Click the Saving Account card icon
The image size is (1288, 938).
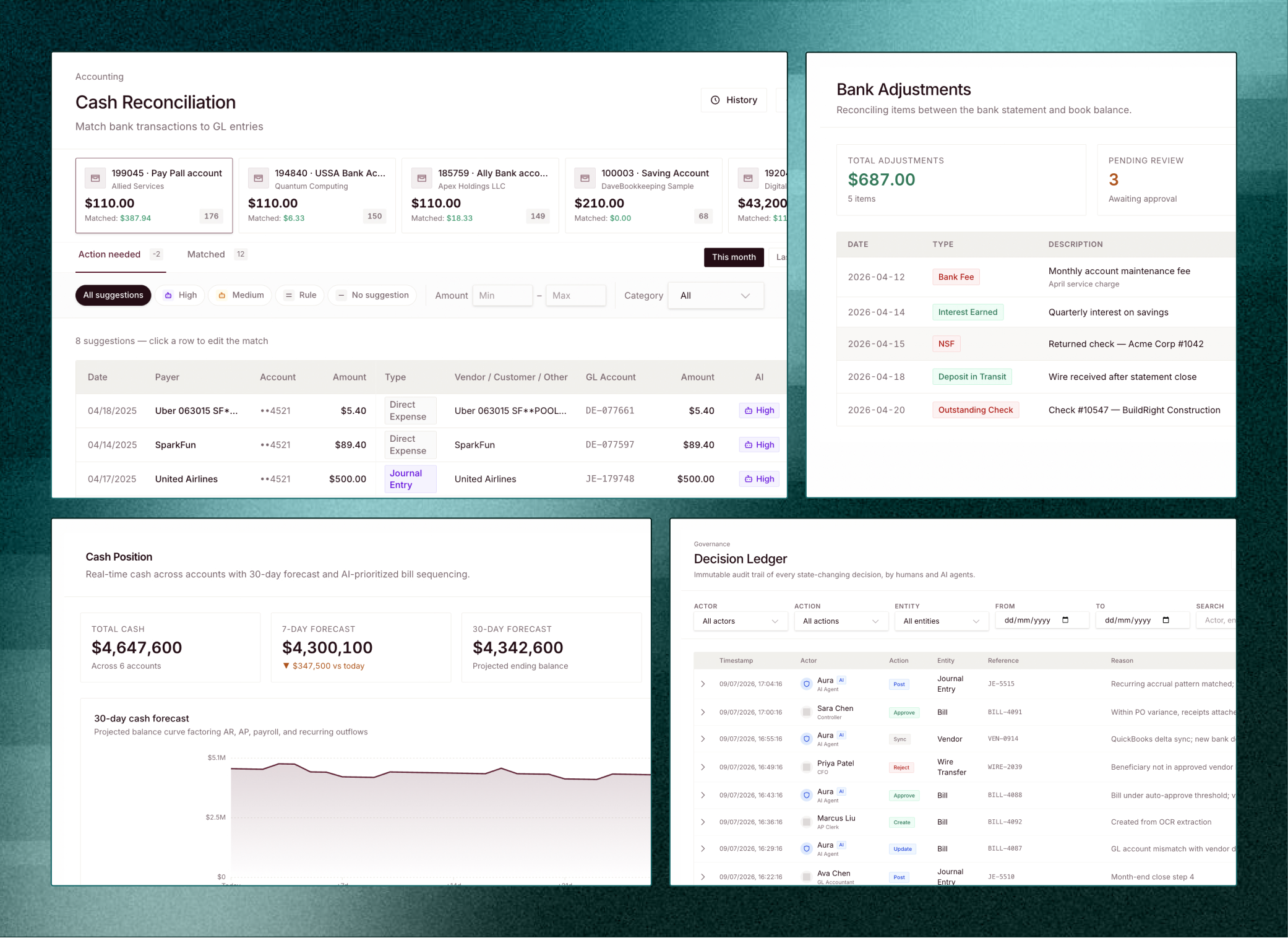(585, 178)
